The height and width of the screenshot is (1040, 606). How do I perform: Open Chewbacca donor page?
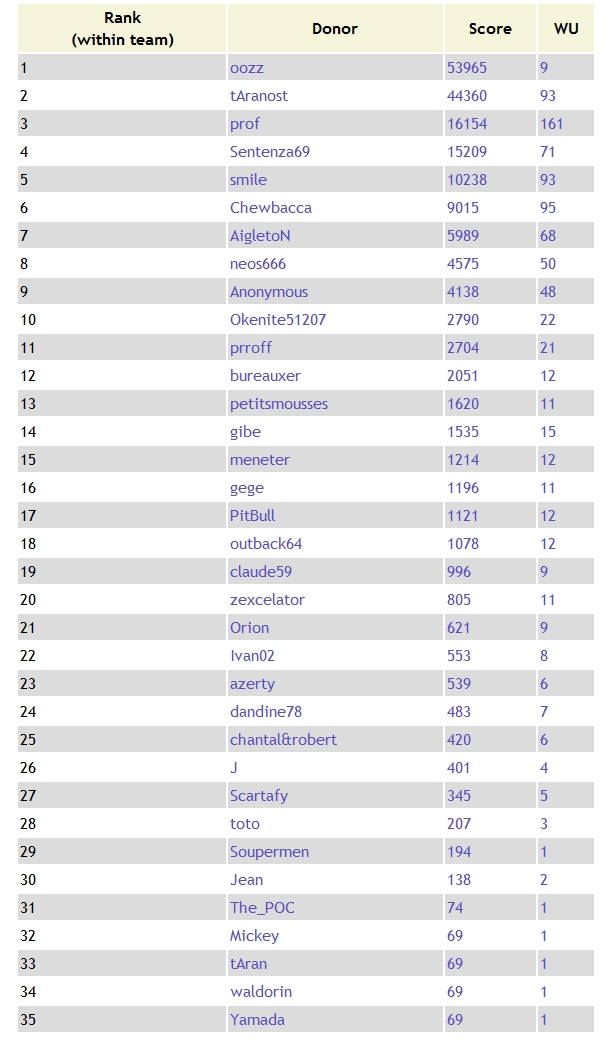pyautogui.click(x=271, y=208)
